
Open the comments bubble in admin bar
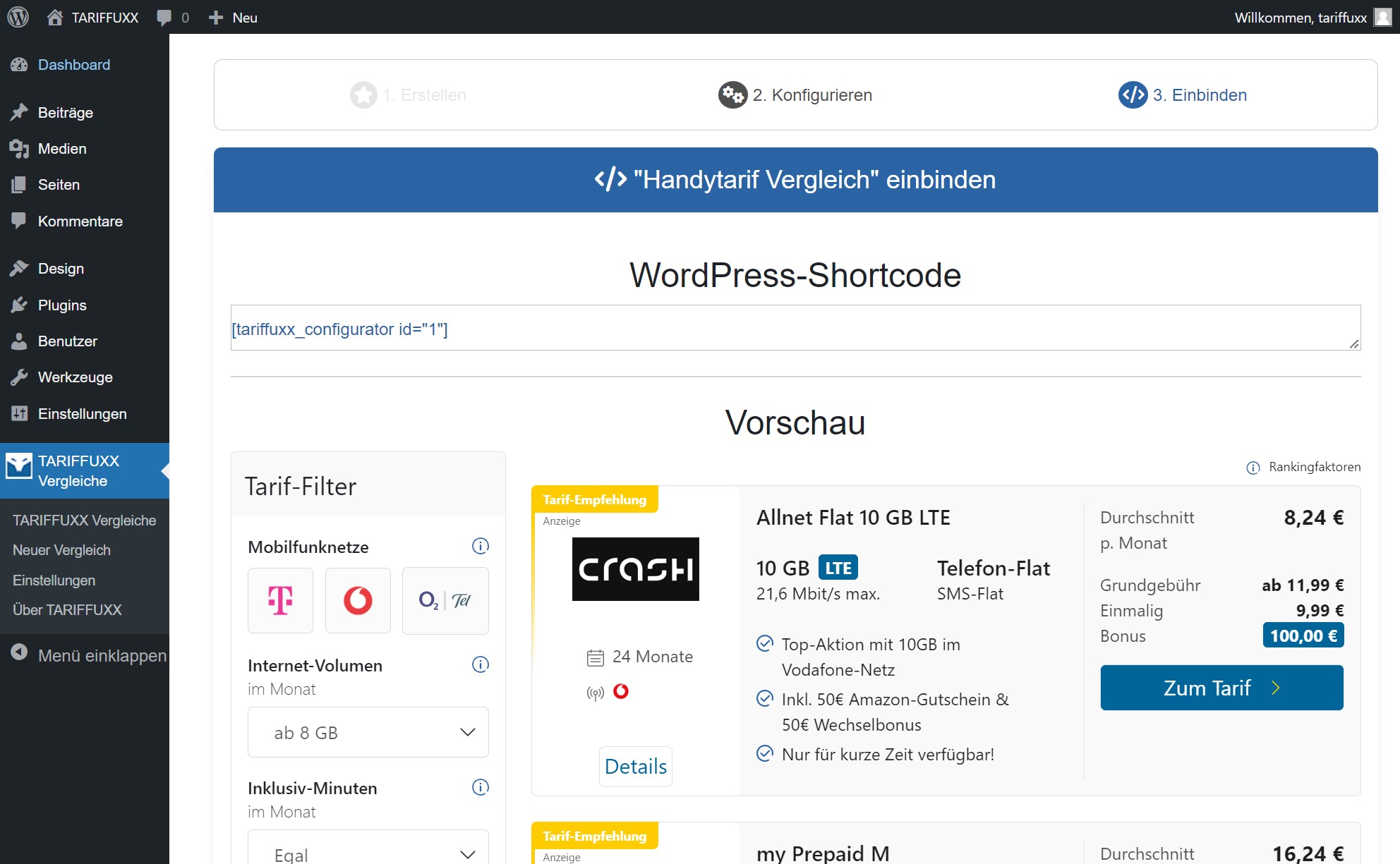(x=164, y=18)
